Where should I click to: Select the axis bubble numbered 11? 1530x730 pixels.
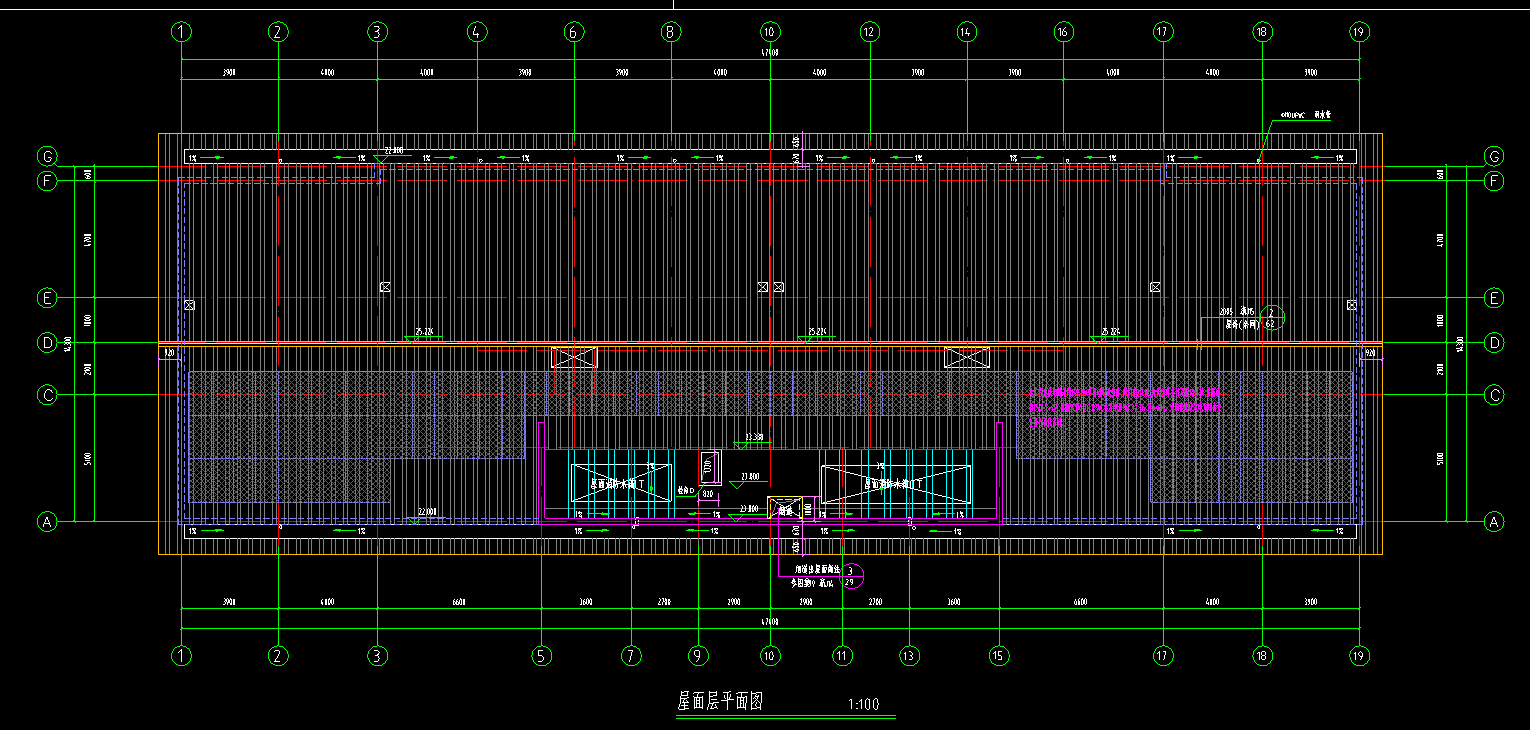point(842,656)
